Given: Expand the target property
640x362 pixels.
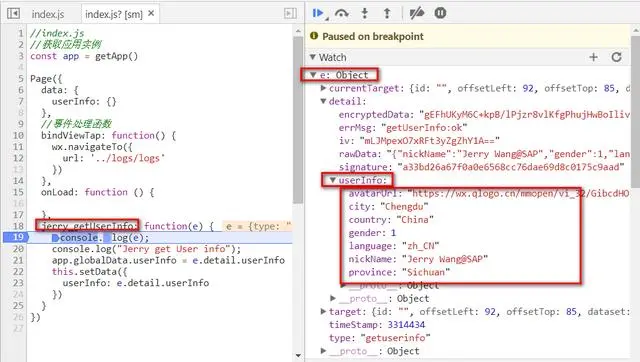Looking at the screenshot, I should point(323,312).
